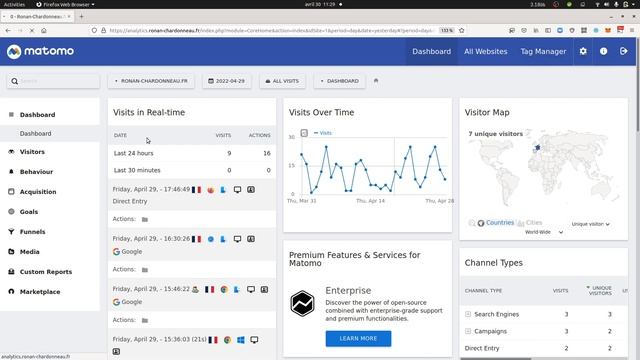Click the Countries globe icon on Visitor Map

pyautogui.click(x=481, y=223)
